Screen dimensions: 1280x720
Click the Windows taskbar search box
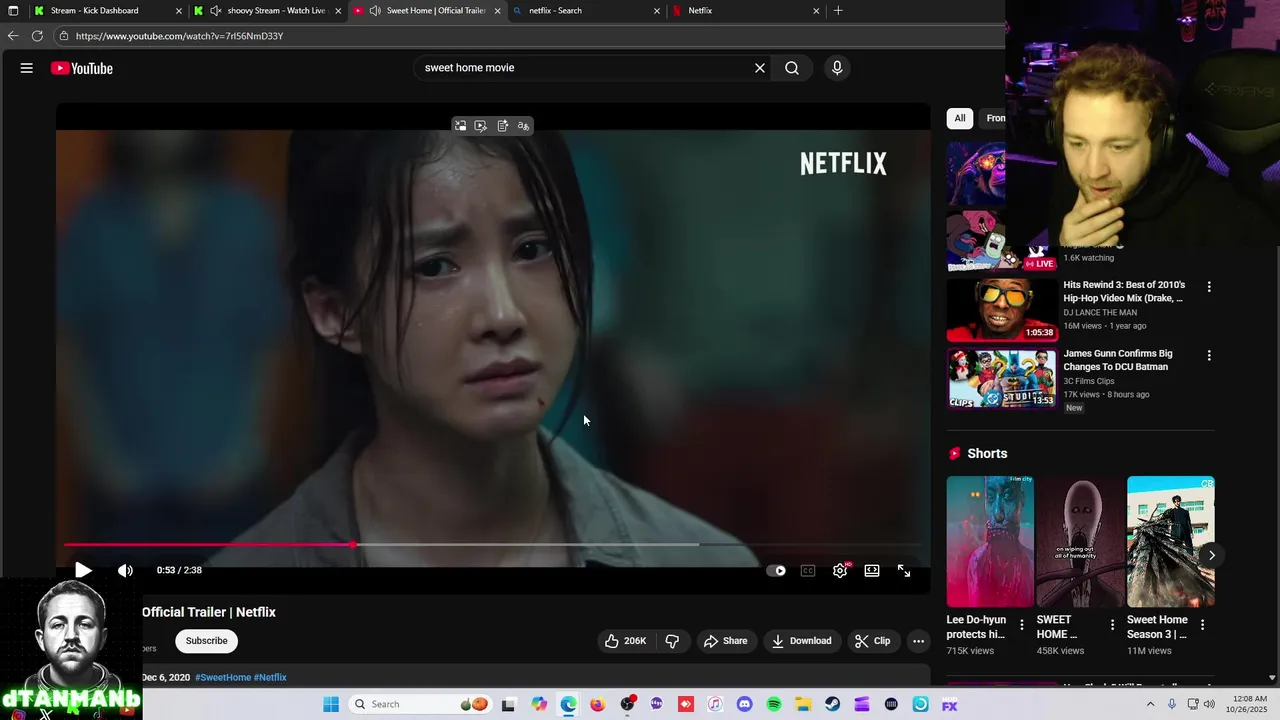(x=420, y=704)
